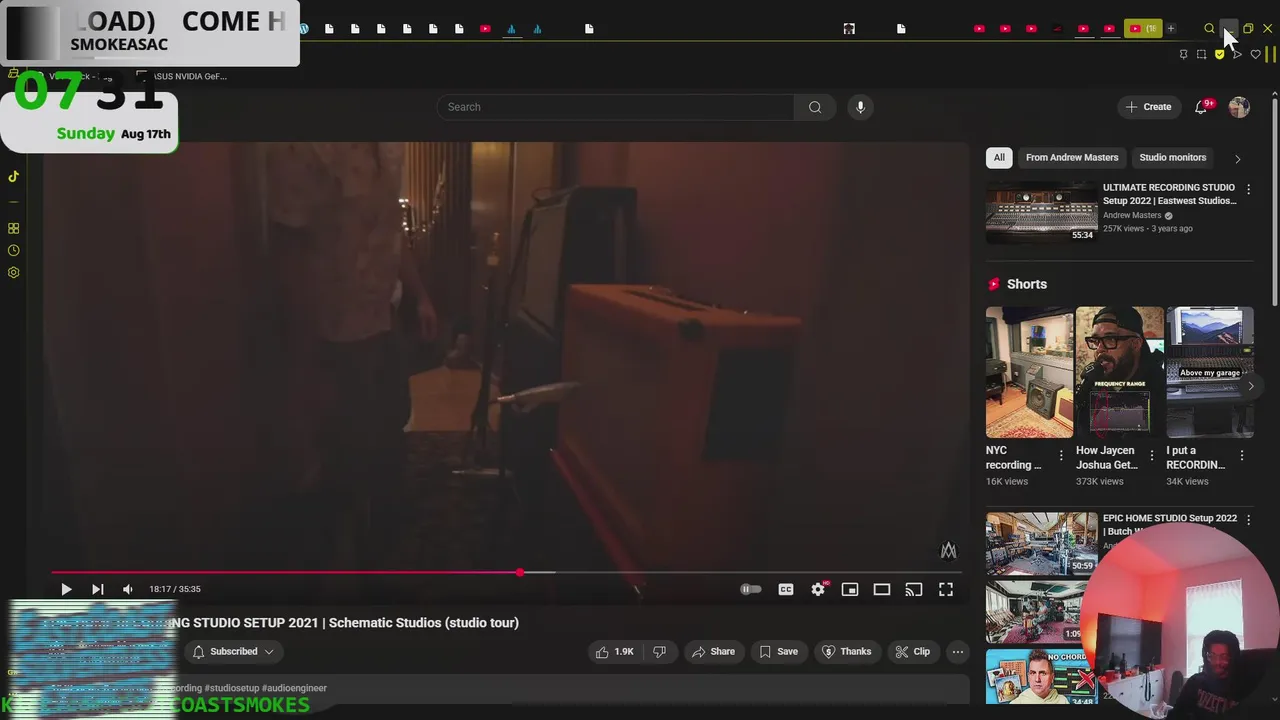Open browser sidebar settings gear

coord(14,272)
